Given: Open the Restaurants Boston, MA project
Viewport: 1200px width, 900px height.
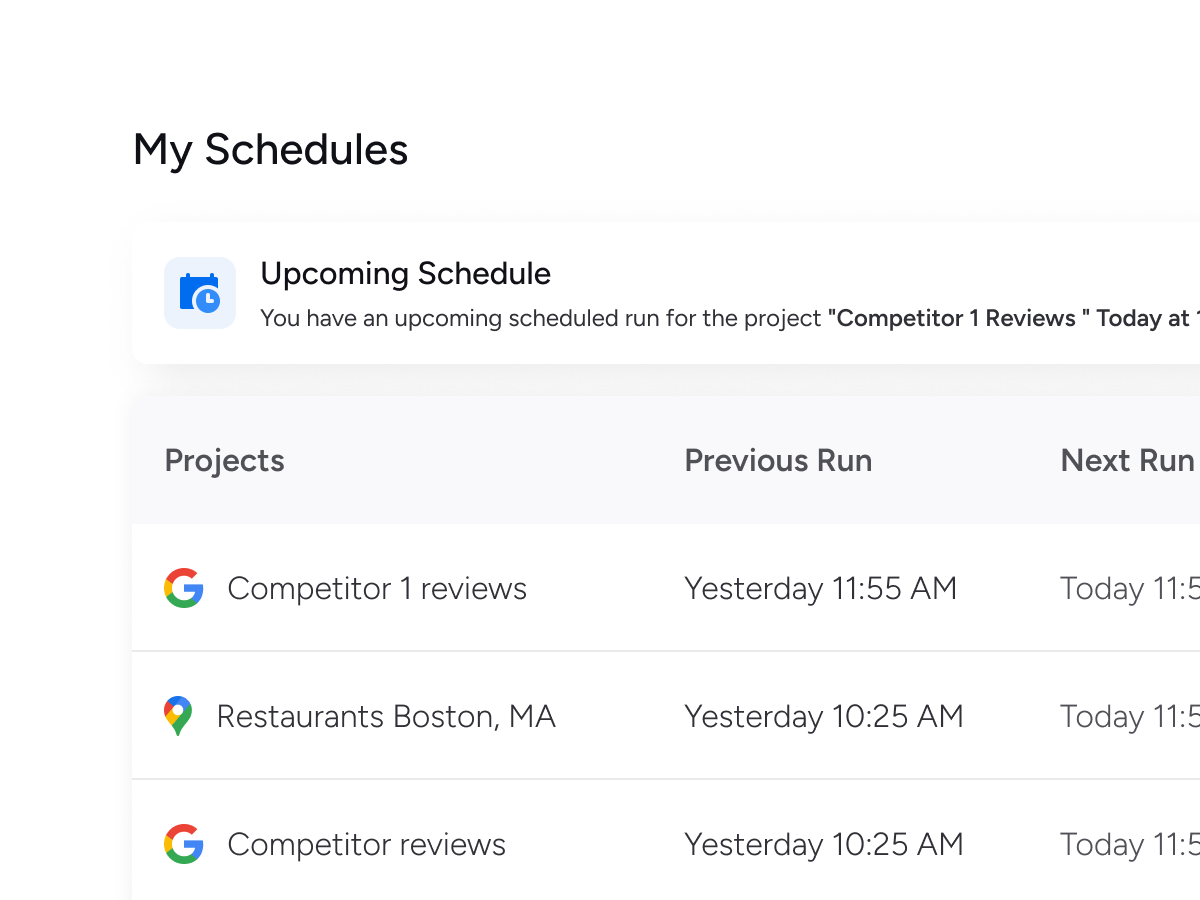Looking at the screenshot, I should pyautogui.click(x=386, y=716).
